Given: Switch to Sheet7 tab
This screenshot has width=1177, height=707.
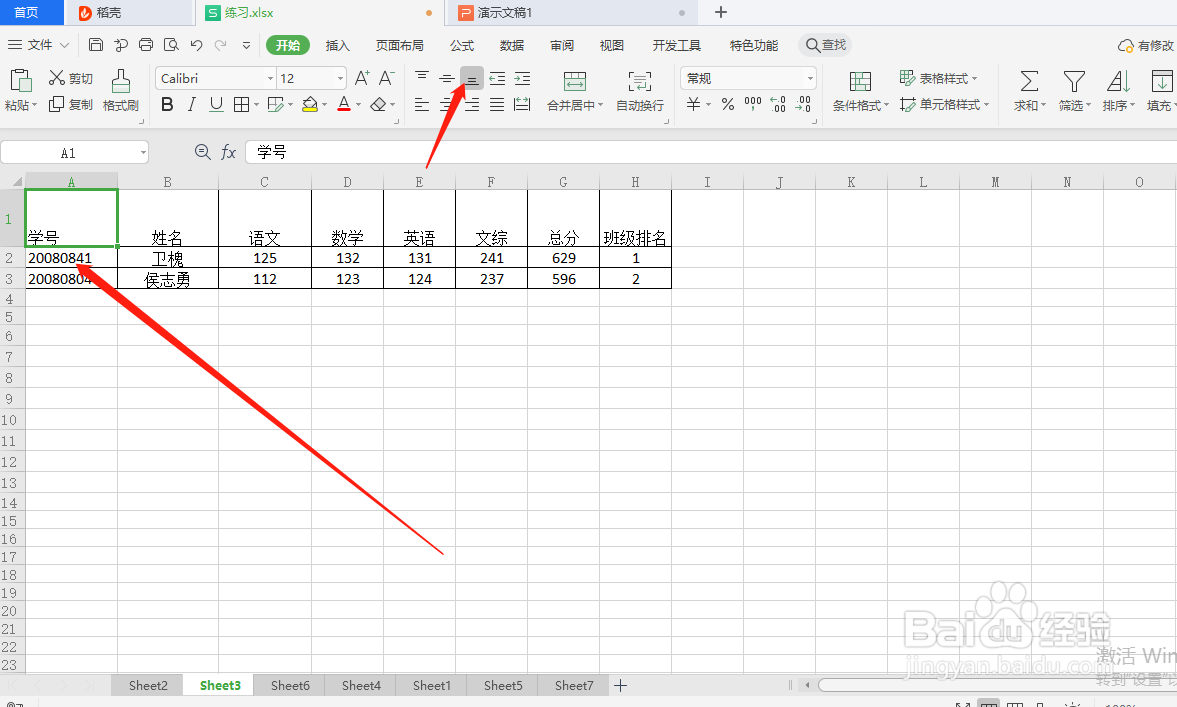Looking at the screenshot, I should (x=574, y=685).
